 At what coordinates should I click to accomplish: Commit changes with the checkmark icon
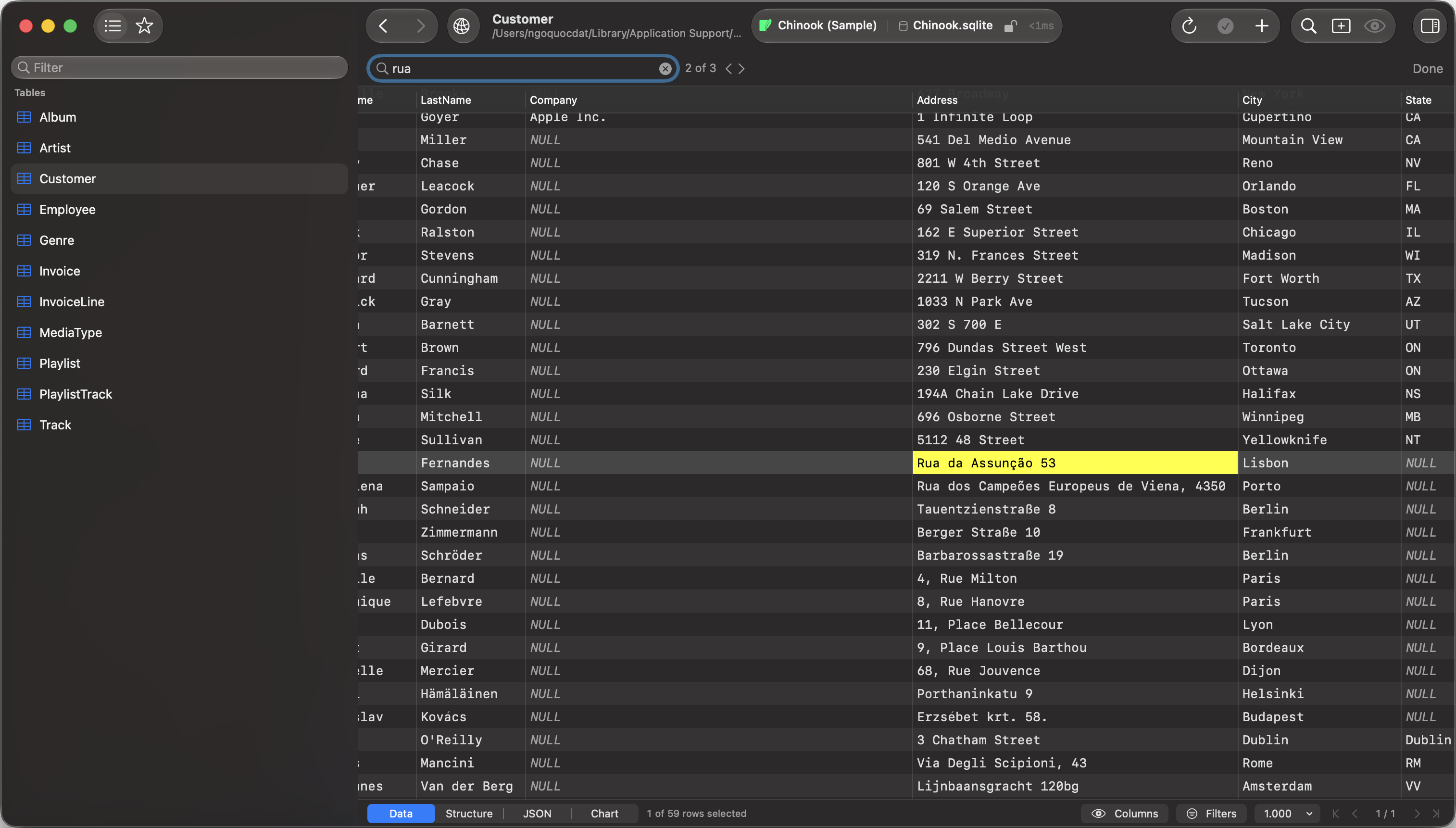[1225, 25]
